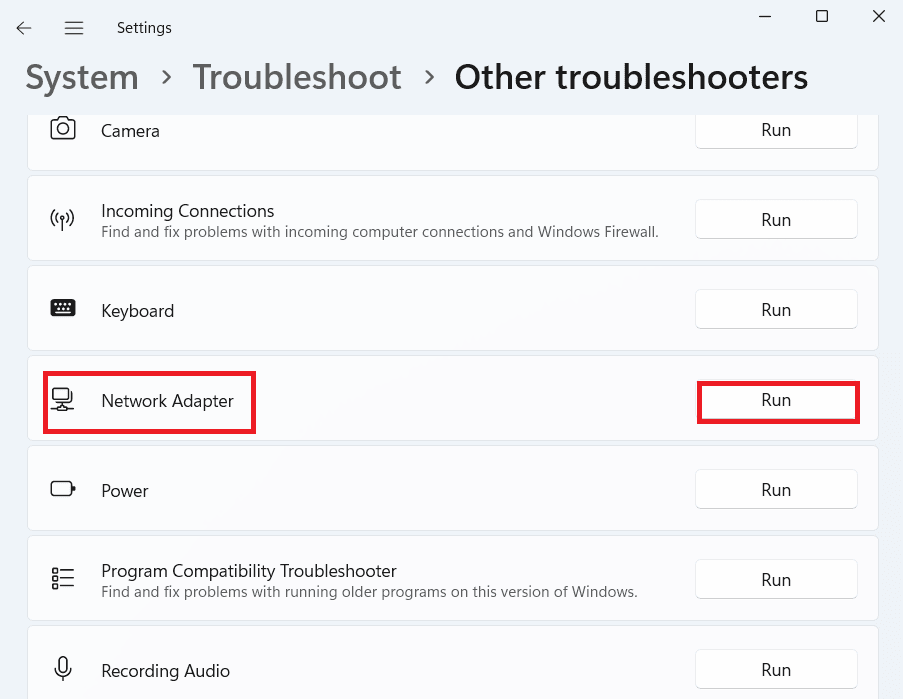Navigate to System breadcrumb link
Screen dimensions: 903x699
(81, 77)
